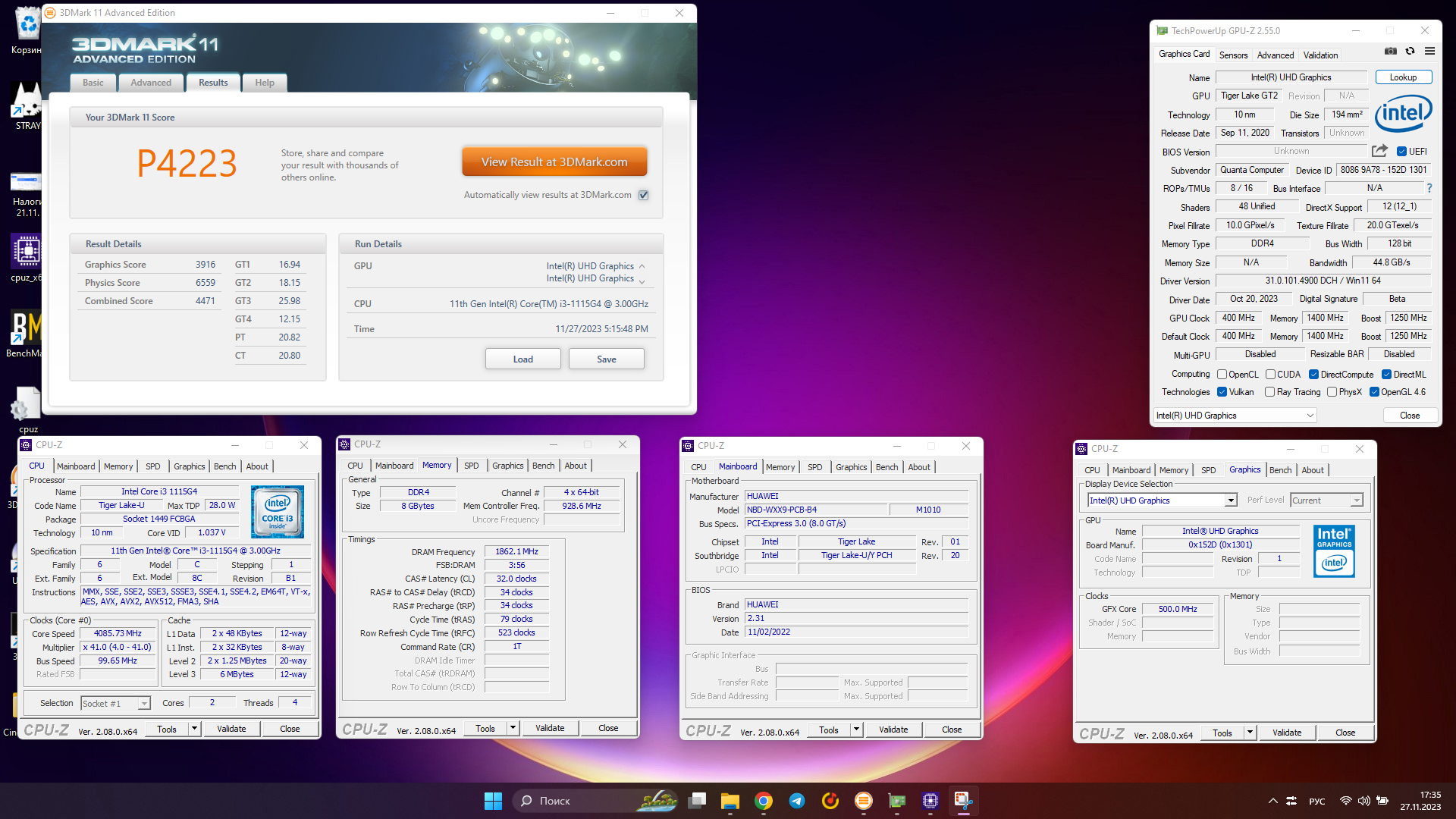Open the cpuz settings file desktop icon
Image resolution: width=1456 pixels, height=819 pixels.
28,409
